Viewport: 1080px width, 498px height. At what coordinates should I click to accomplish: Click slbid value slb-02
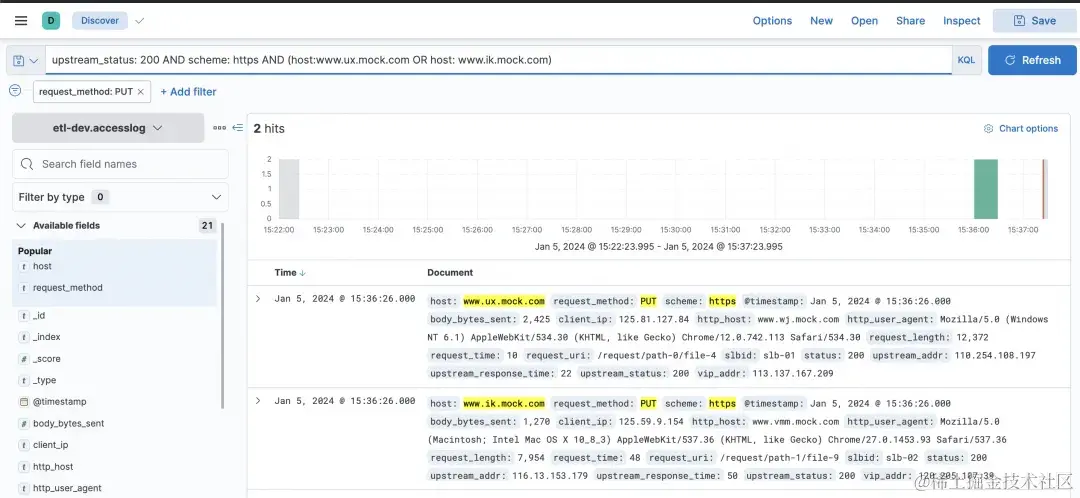[900, 458]
